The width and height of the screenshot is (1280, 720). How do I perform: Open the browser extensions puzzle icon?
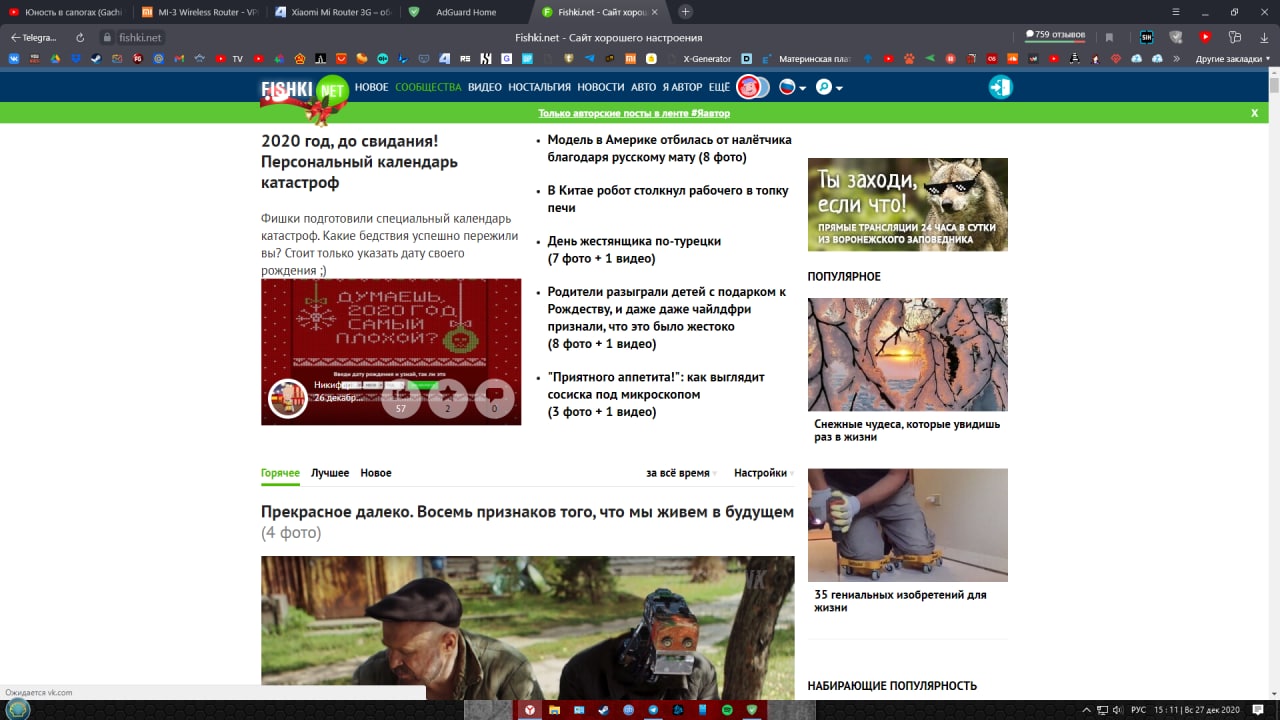[x=1234, y=37]
